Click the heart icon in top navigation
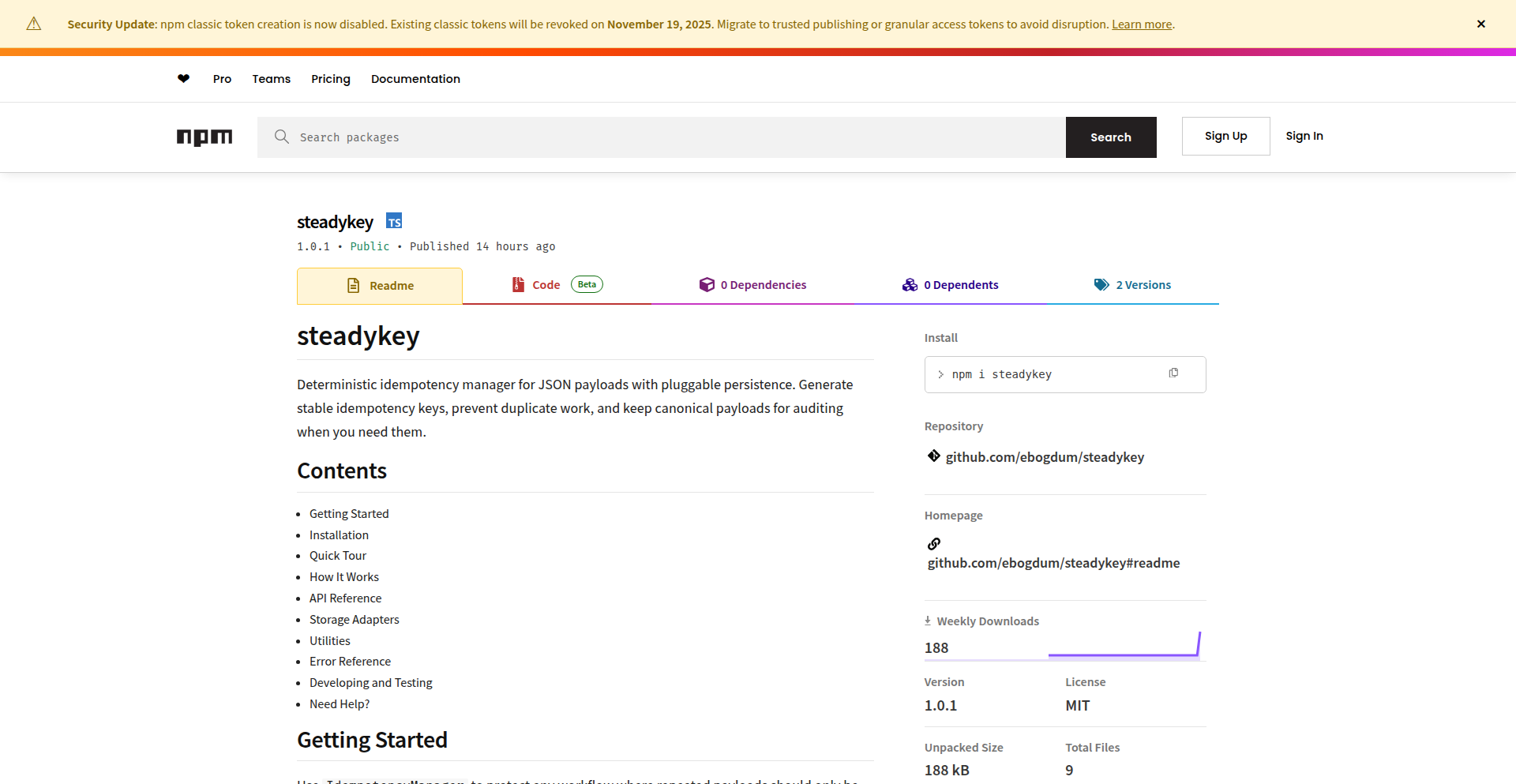This screenshot has height=784, width=1516. click(x=183, y=78)
